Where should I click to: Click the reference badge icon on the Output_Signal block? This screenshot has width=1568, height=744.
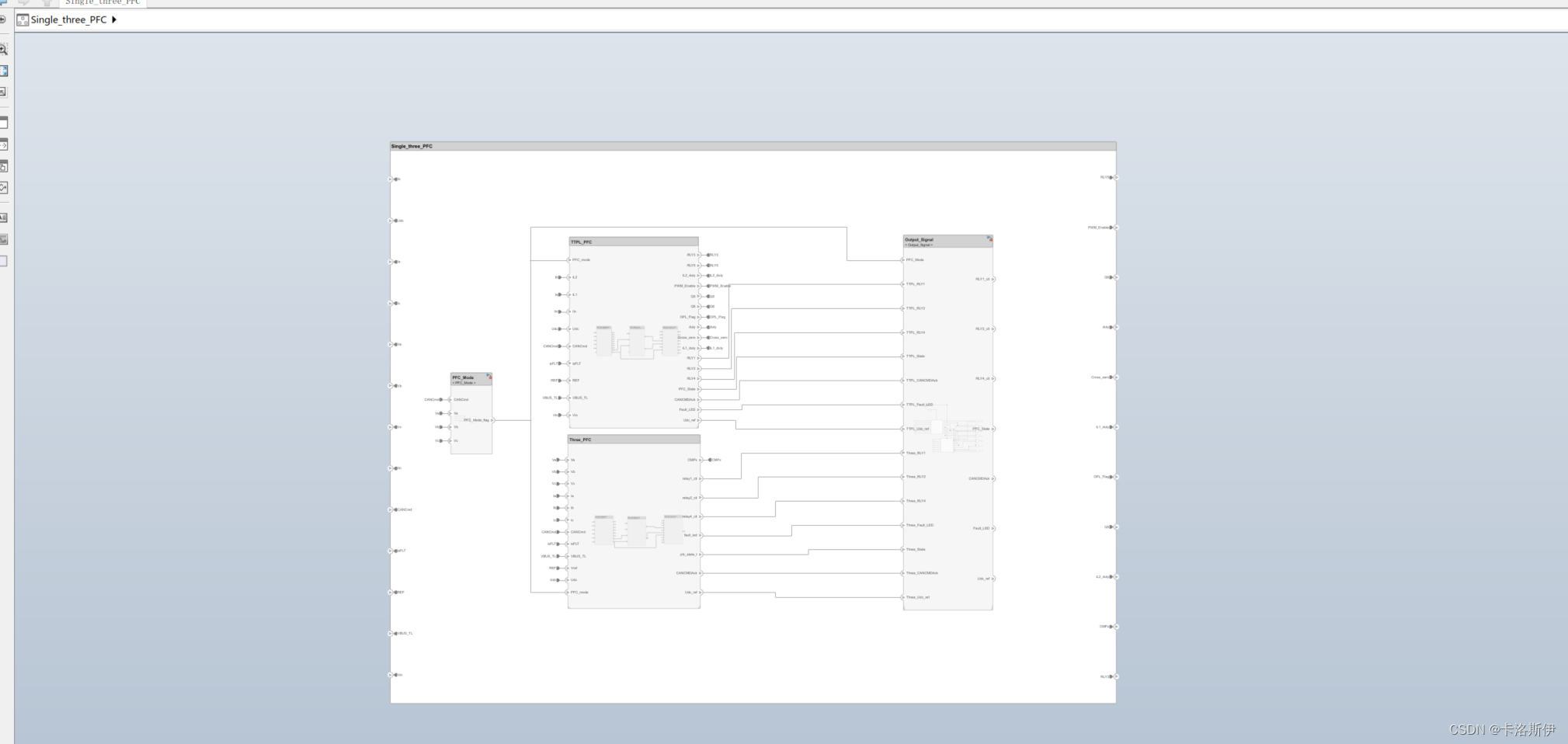989,238
